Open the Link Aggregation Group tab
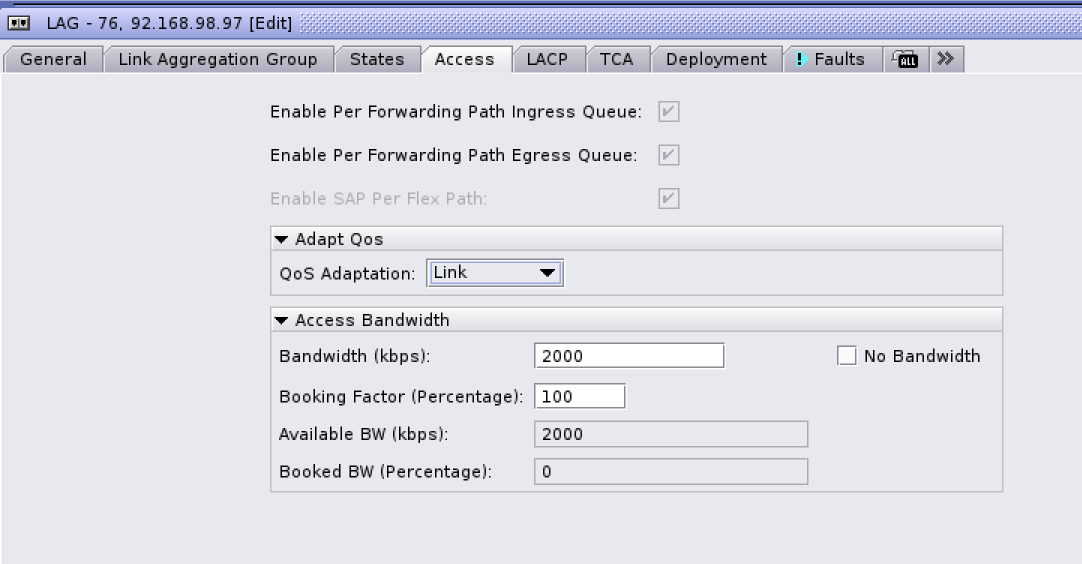The height and width of the screenshot is (564, 1082). point(218,60)
